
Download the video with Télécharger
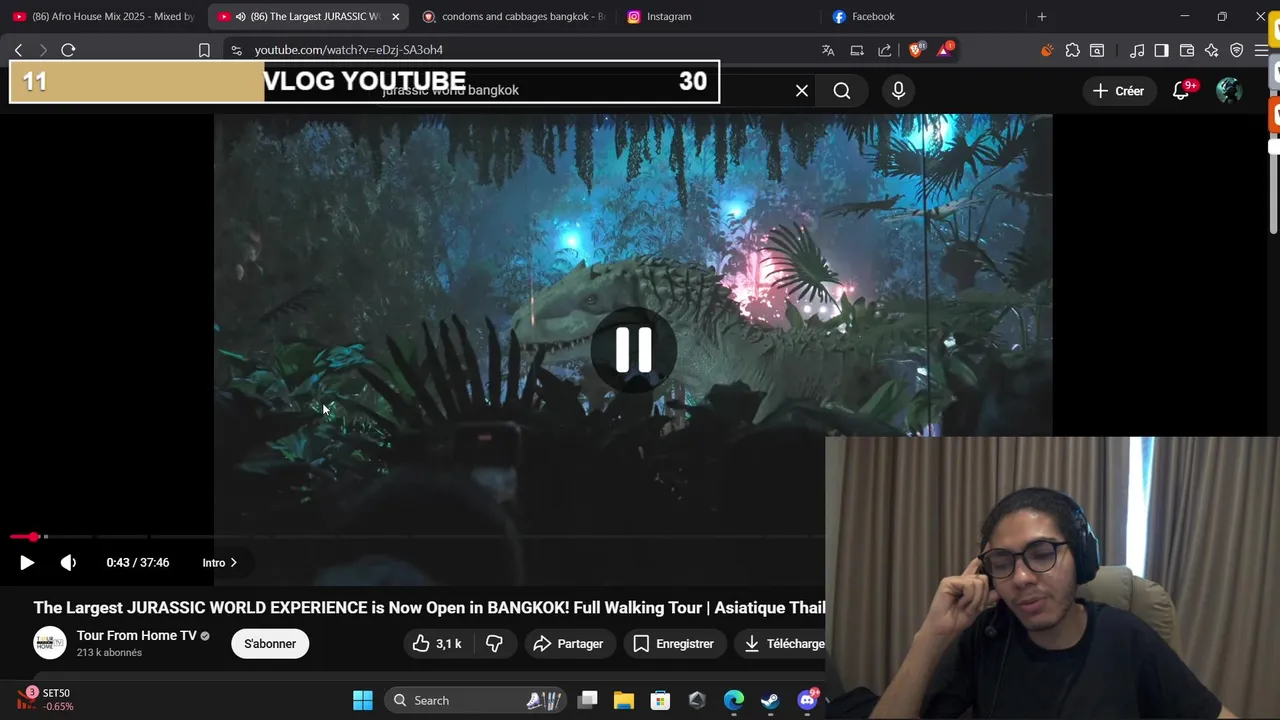[784, 644]
